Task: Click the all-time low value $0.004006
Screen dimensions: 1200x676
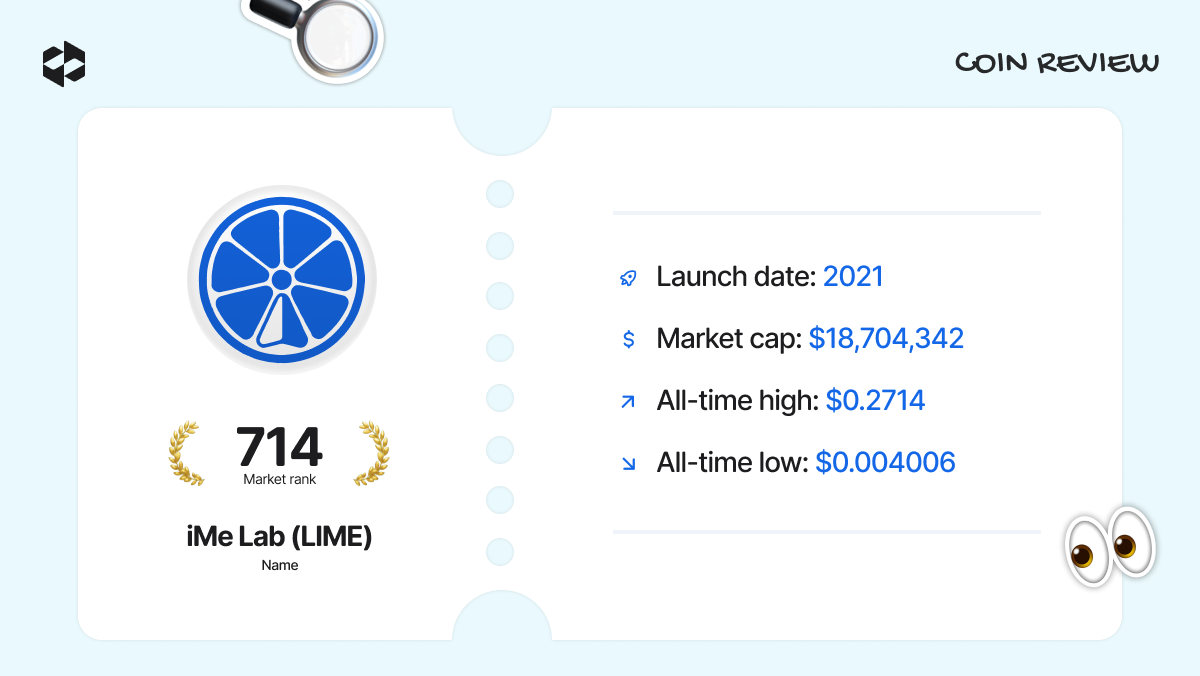Action: (885, 463)
